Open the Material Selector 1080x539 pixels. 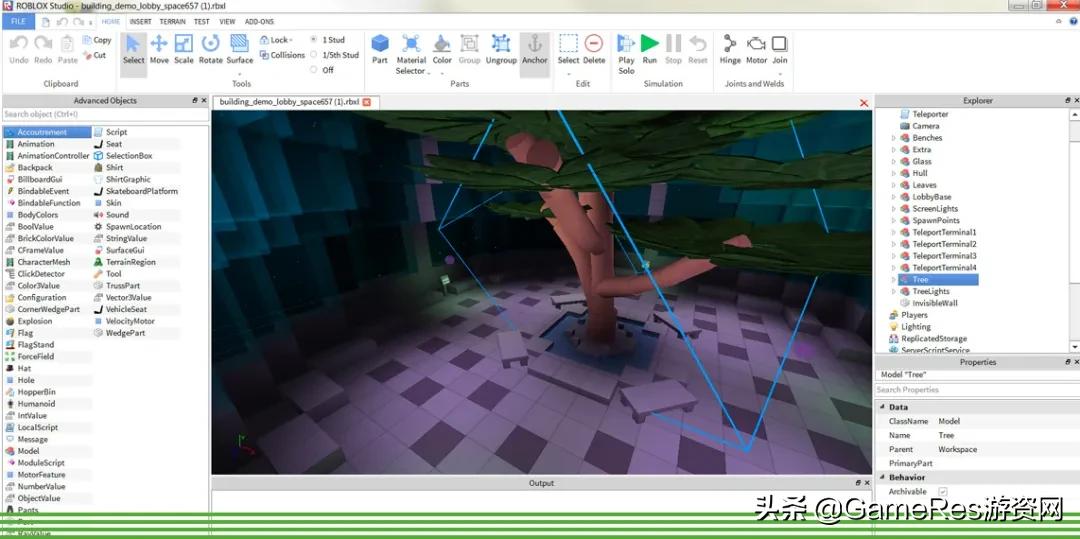tap(411, 54)
